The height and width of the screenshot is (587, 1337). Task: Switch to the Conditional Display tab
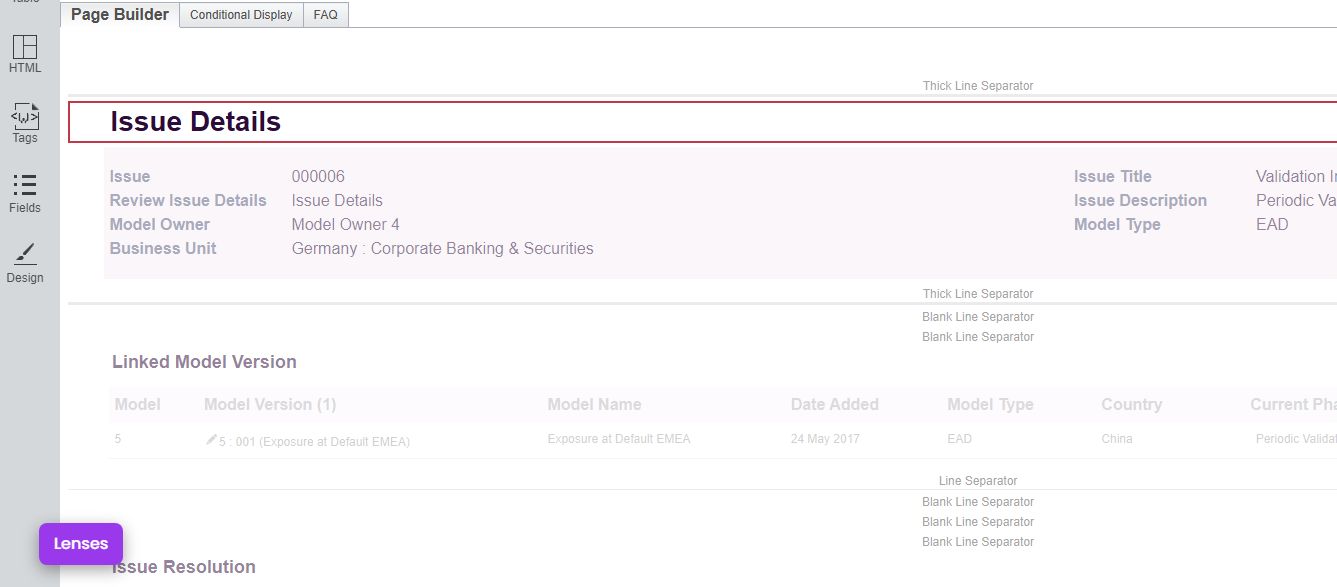click(x=241, y=15)
